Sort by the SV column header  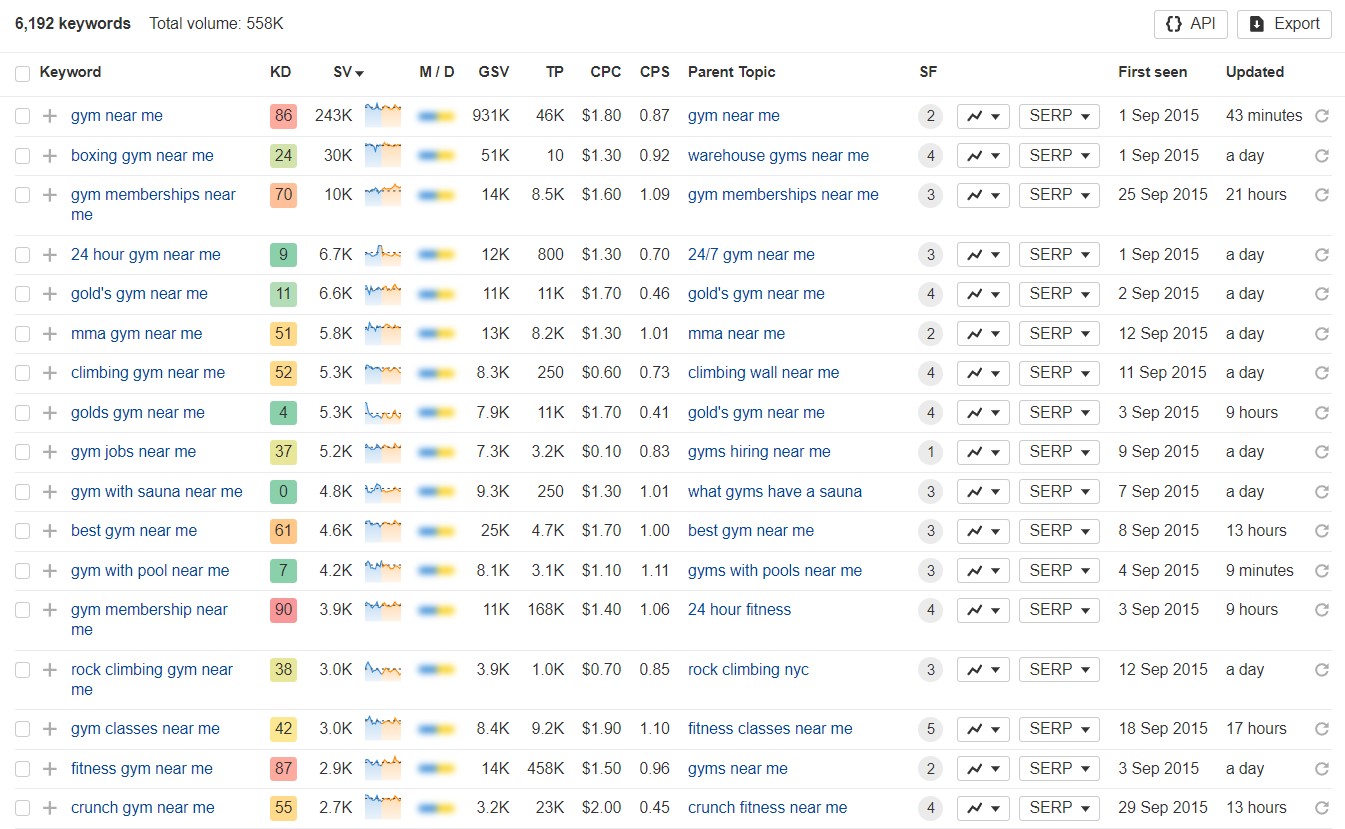(x=348, y=72)
